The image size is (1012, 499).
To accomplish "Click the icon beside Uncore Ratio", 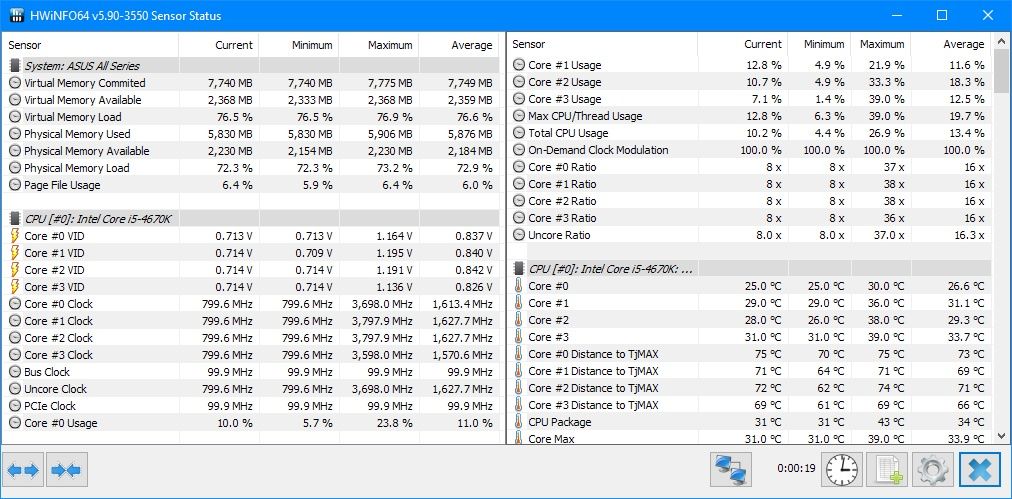I will 519,235.
